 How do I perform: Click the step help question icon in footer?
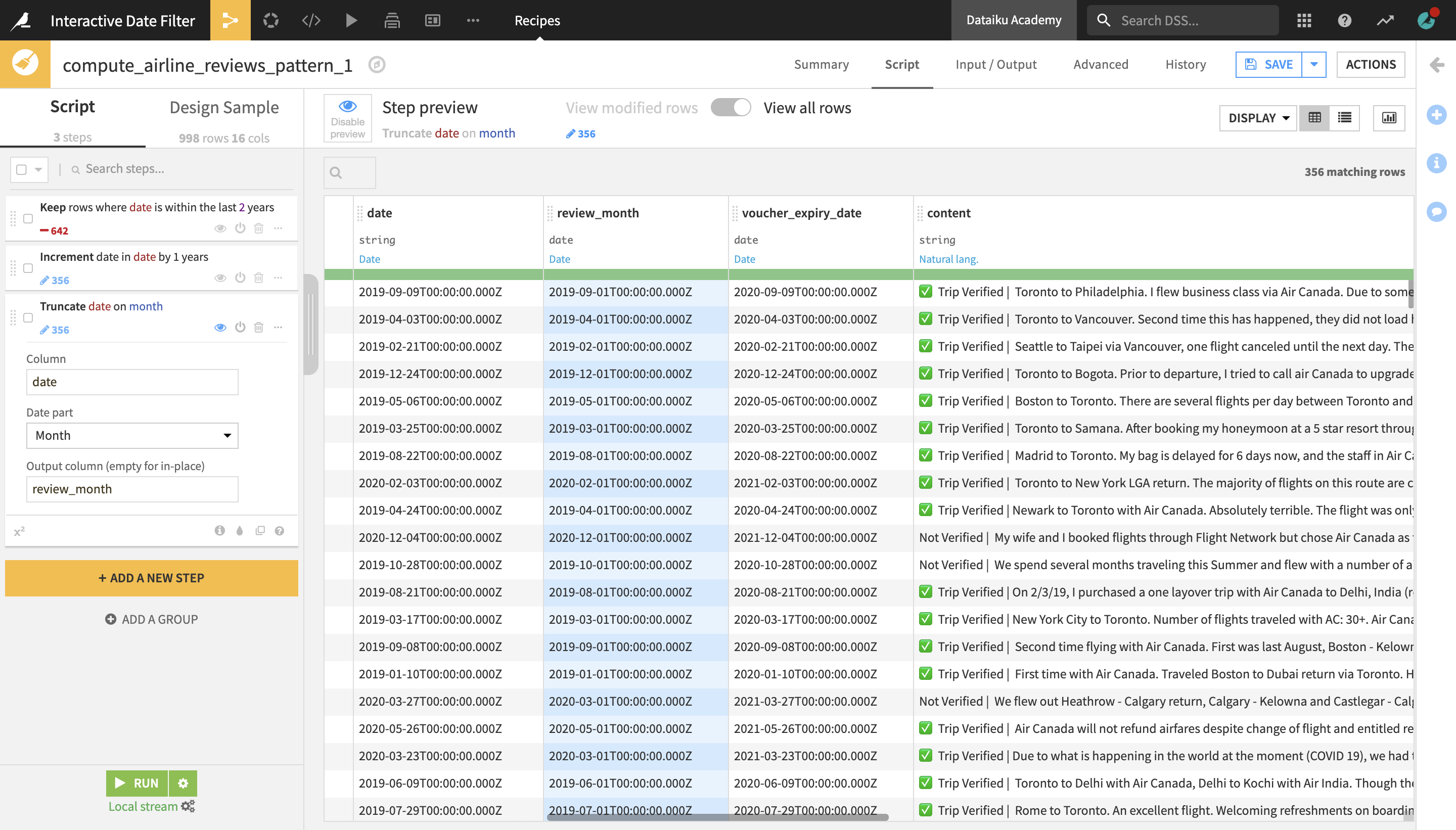click(x=280, y=531)
